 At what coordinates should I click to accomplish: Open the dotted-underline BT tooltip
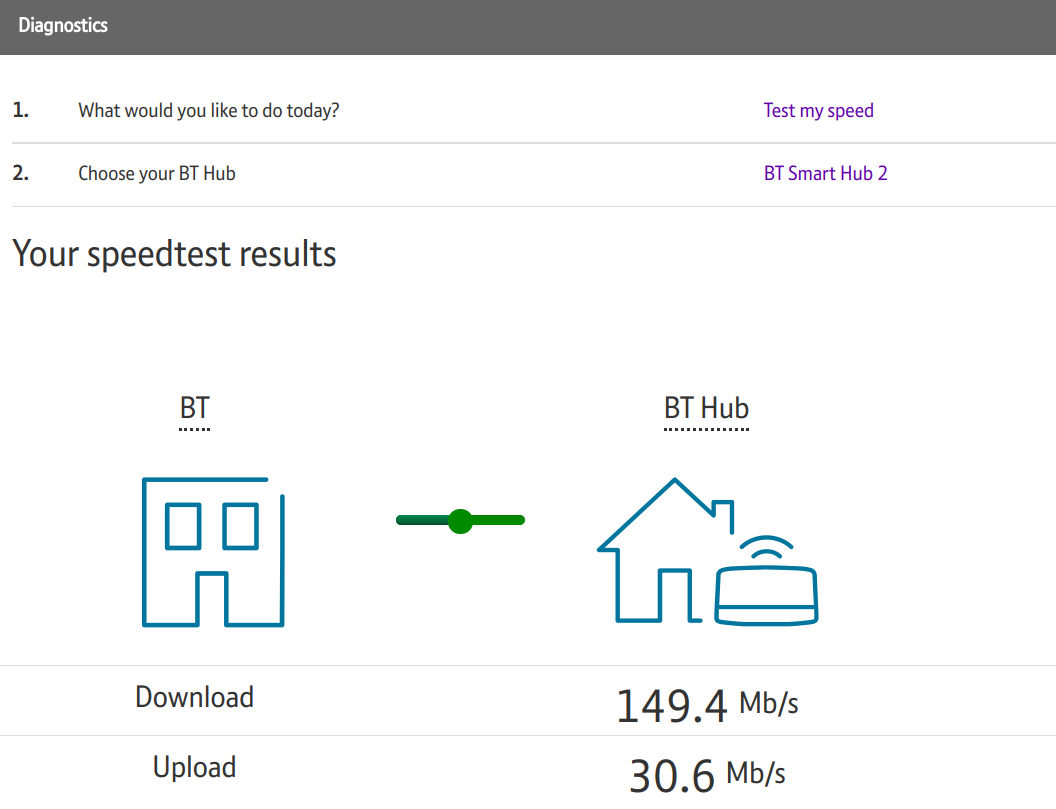click(194, 408)
